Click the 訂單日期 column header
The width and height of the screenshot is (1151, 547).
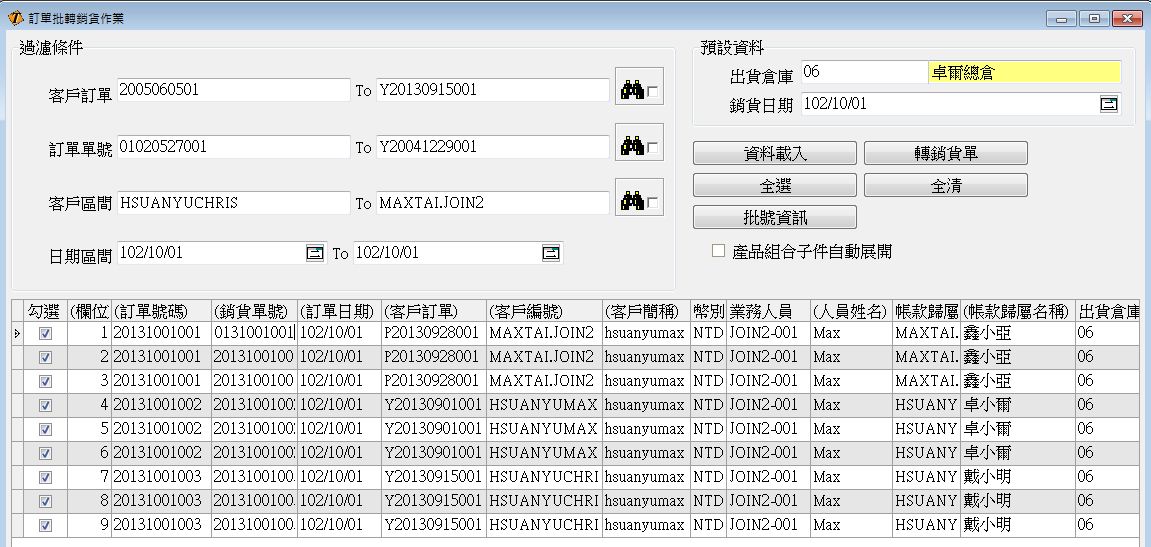338,311
